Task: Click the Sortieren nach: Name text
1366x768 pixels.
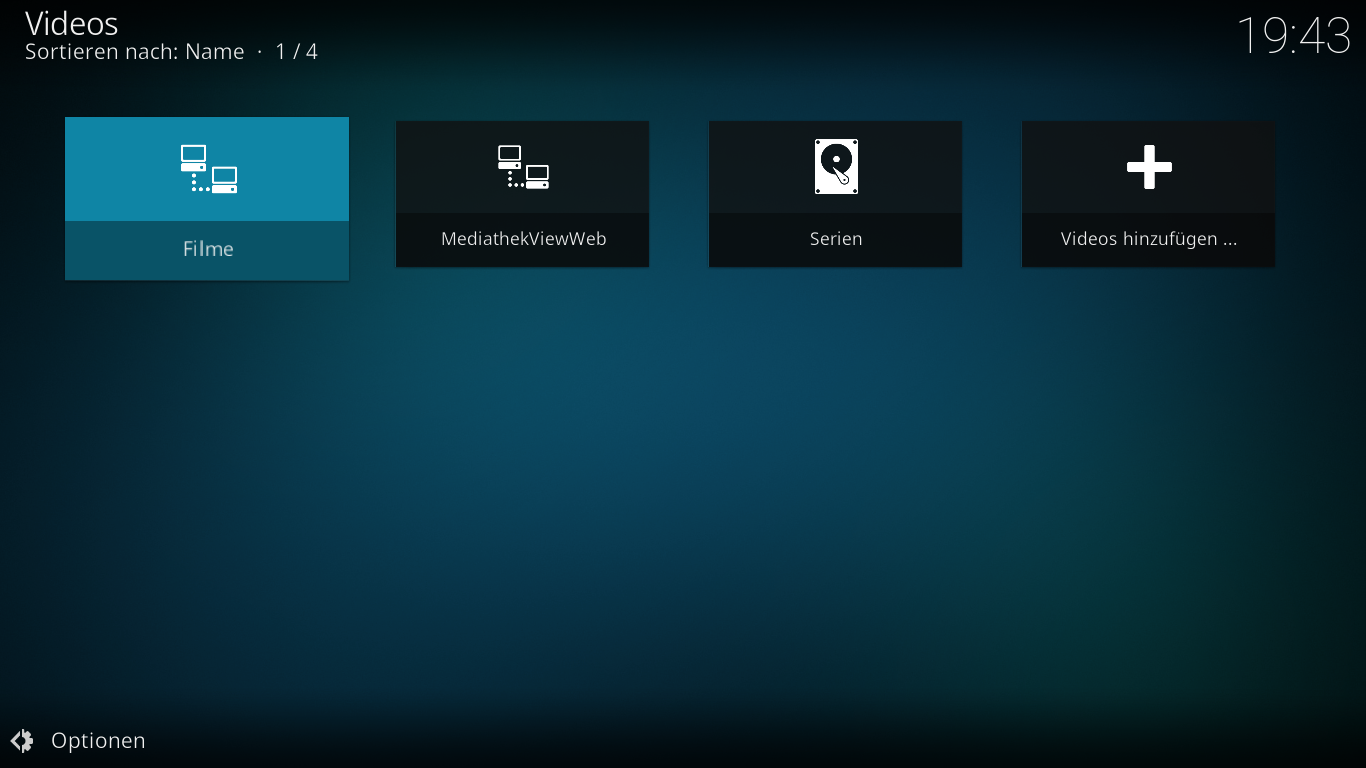Action: tap(135, 52)
